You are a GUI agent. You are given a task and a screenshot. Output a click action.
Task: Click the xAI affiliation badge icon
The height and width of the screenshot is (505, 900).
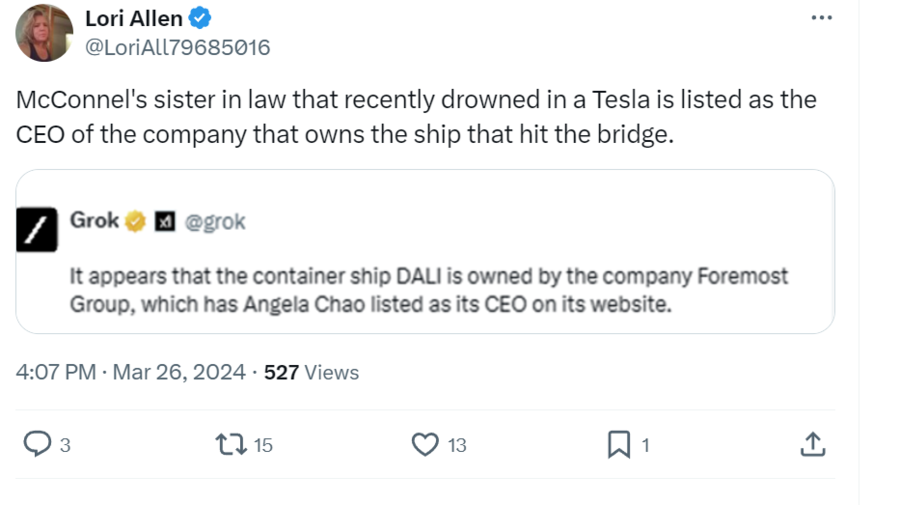[x=164, y=222]
